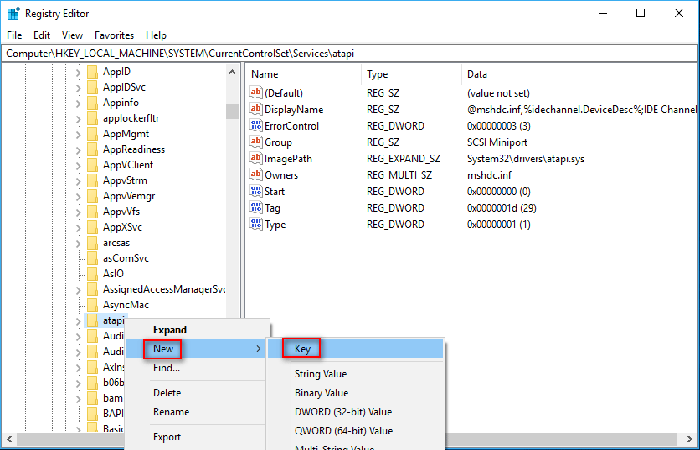Choose New in the context menu
This screenshot has height=450, width=700.
pos(197,349)
